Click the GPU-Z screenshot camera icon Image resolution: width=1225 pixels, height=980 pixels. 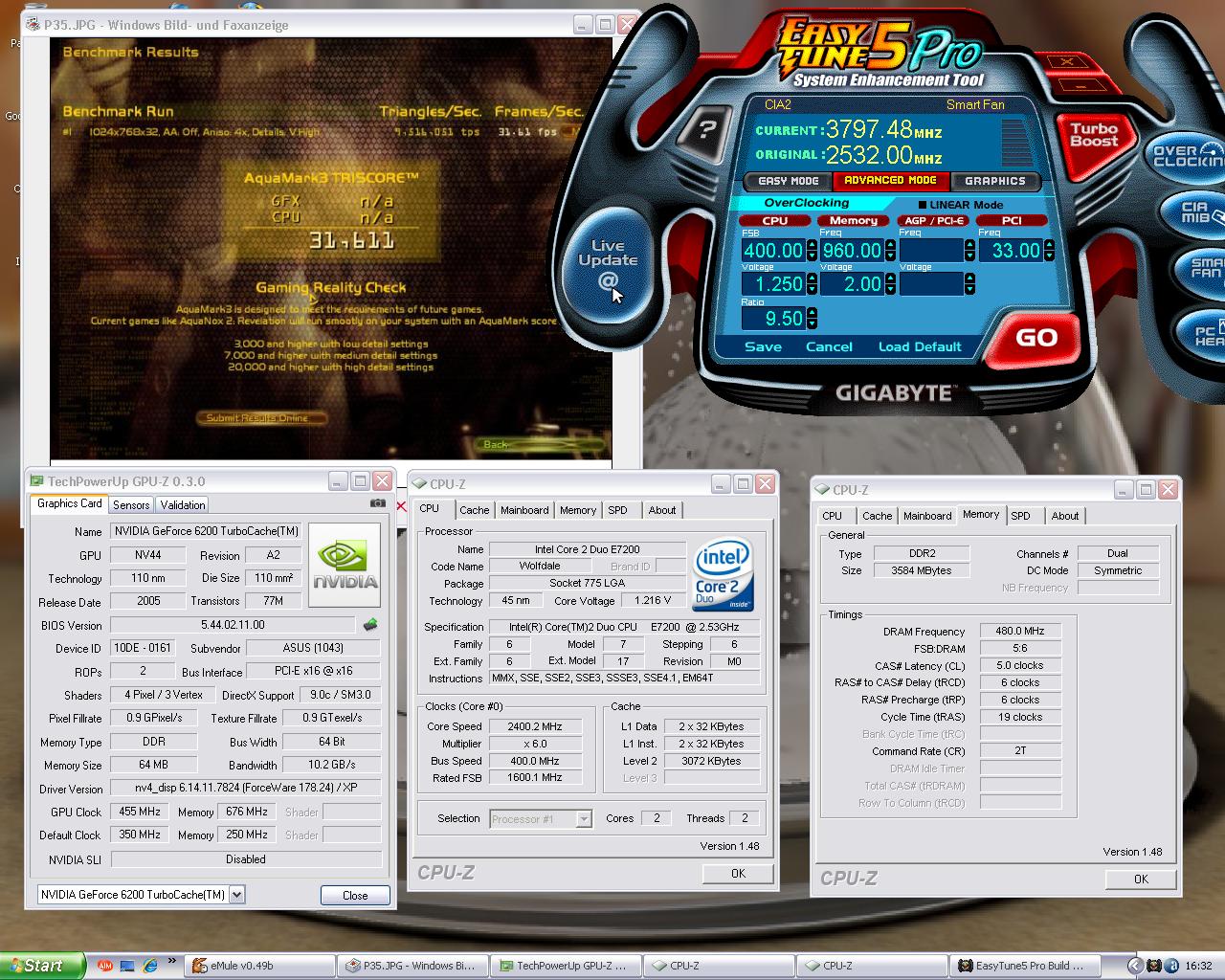[x=378, y=503]
